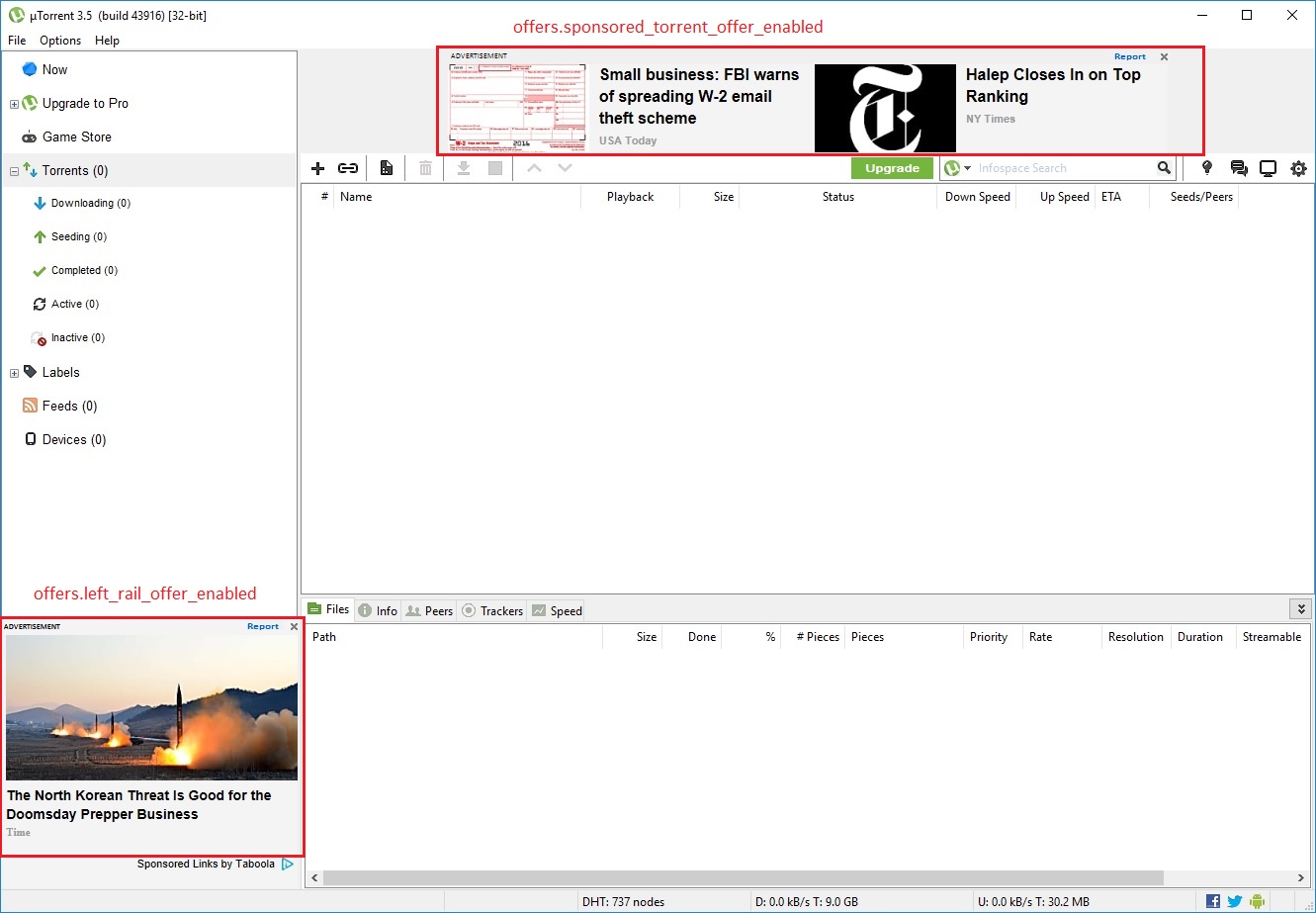Close the left rail advertisement

point(294,626)
